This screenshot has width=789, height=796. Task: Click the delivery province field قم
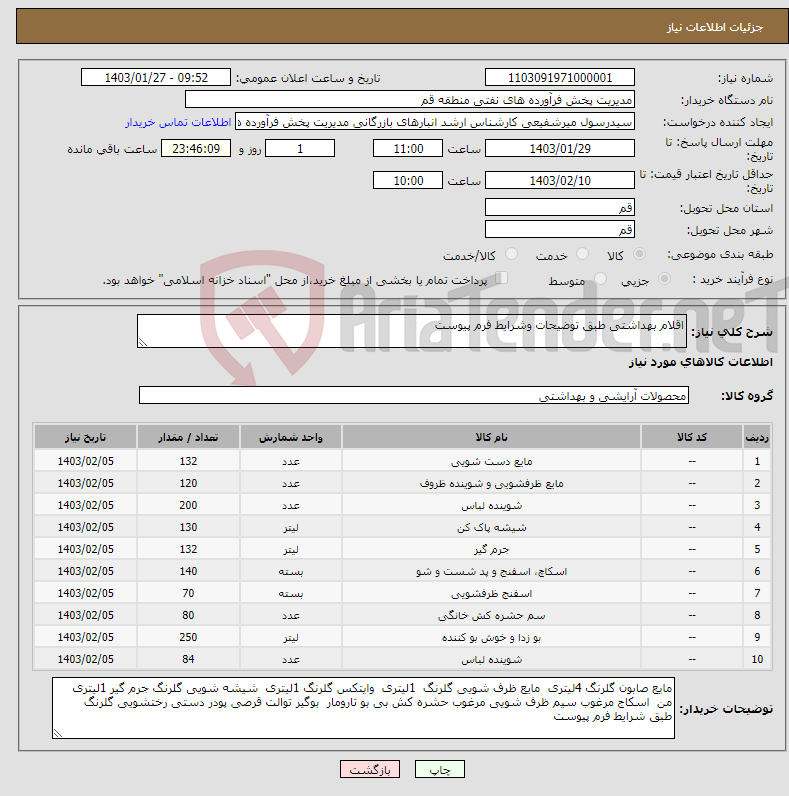point(560,207)
